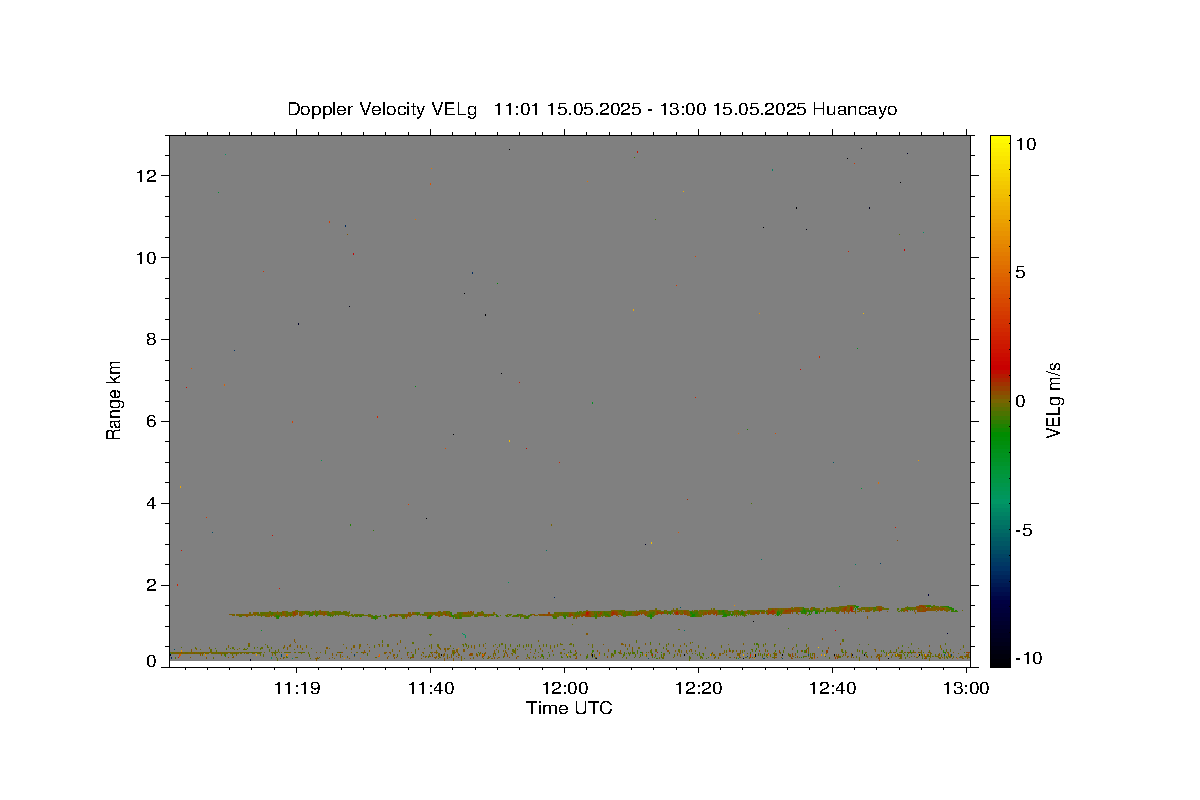Click the range axis tick label '2'
The height and width of the screenshot is (800, 1200).
tap(153, 586)
